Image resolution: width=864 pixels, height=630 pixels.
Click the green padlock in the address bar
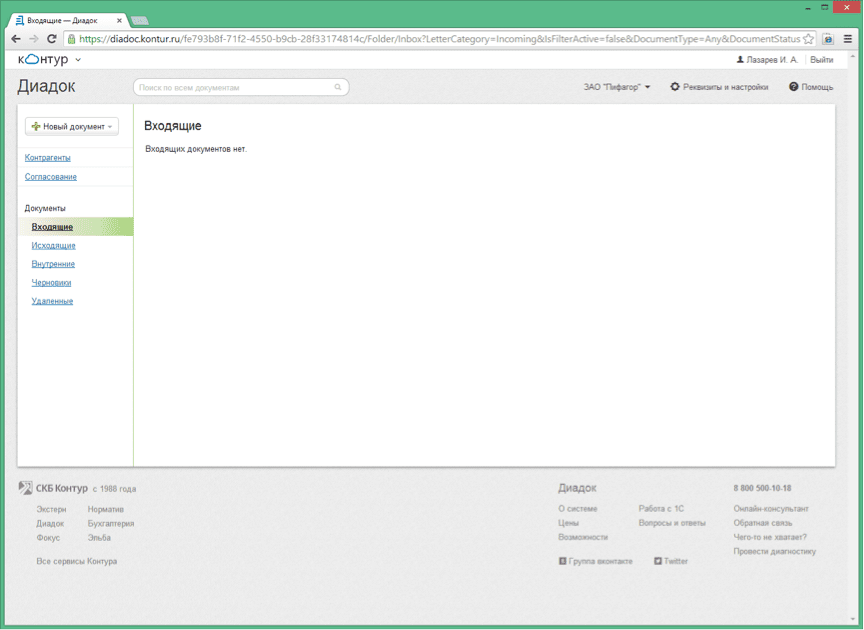point(71,39)
